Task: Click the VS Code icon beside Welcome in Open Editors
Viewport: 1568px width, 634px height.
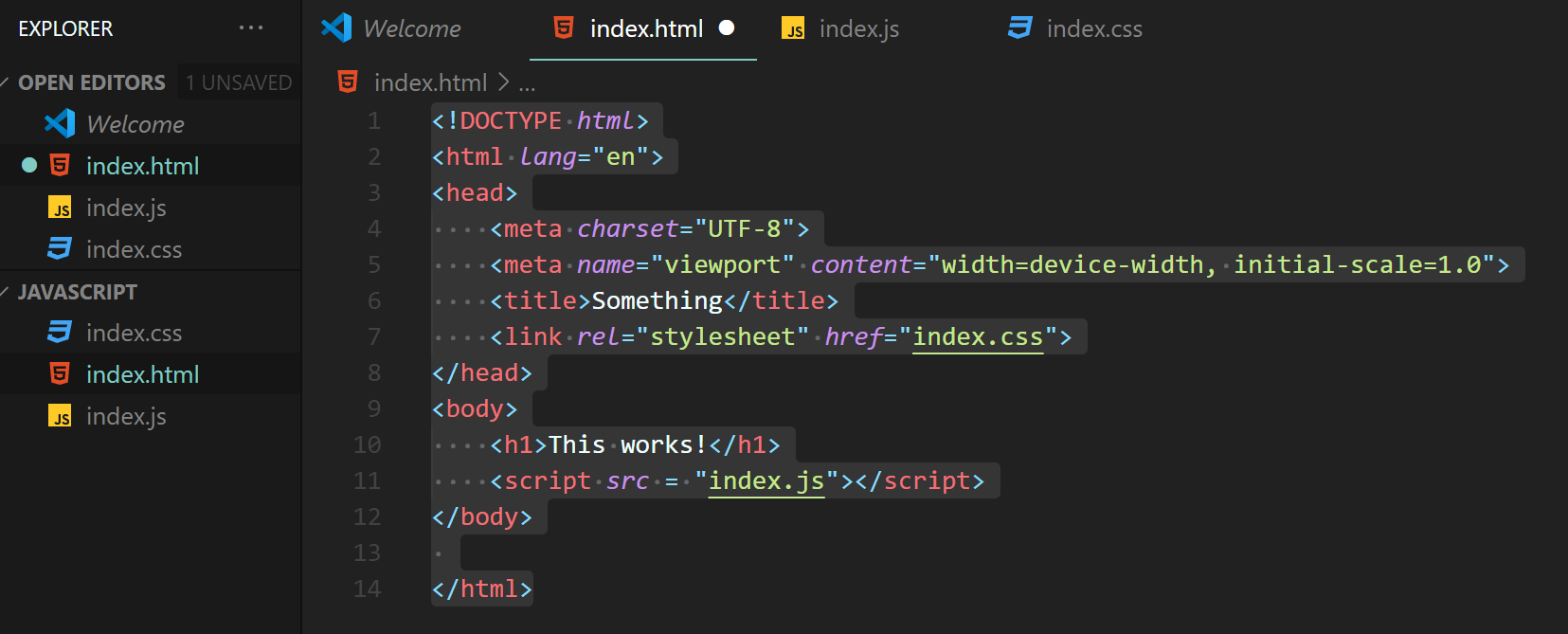Action: pos(60,123)
